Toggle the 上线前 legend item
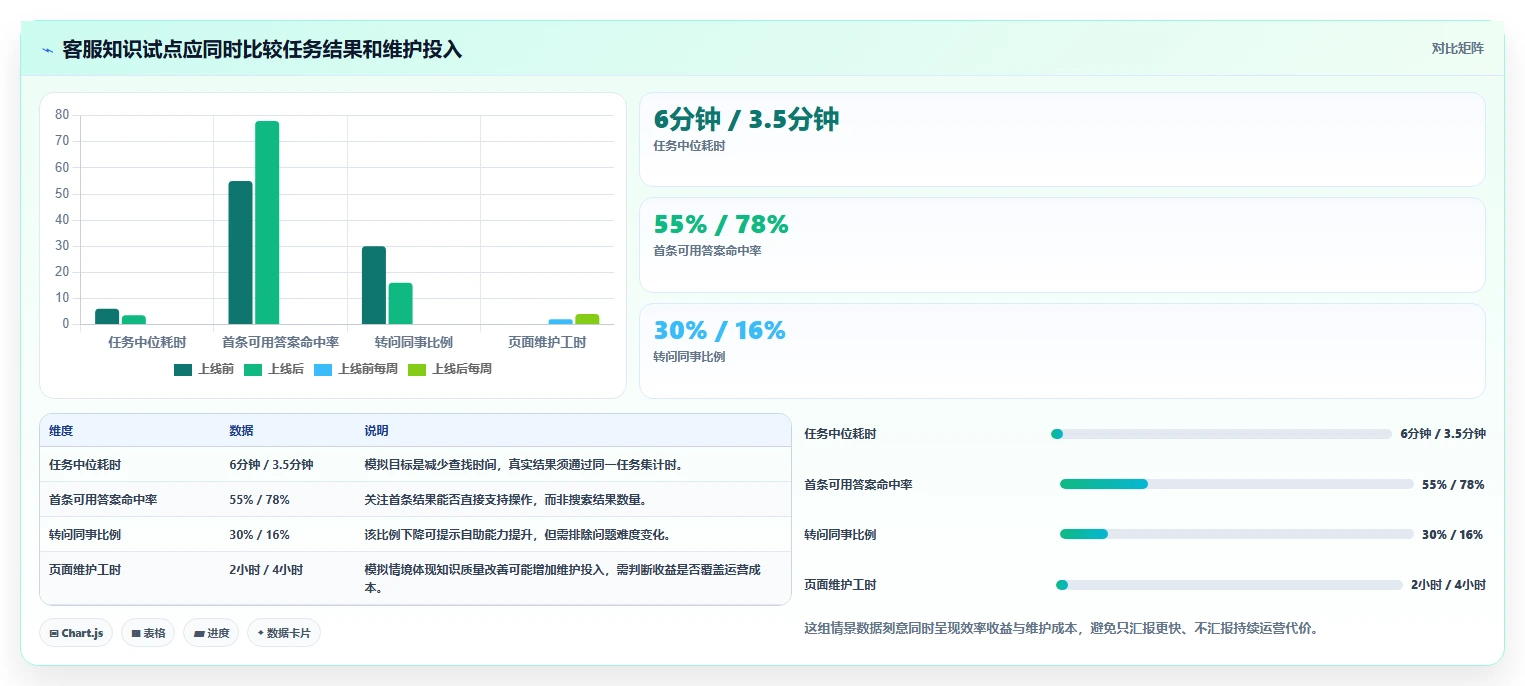1525x686 pixels. (x=204, y=369)
